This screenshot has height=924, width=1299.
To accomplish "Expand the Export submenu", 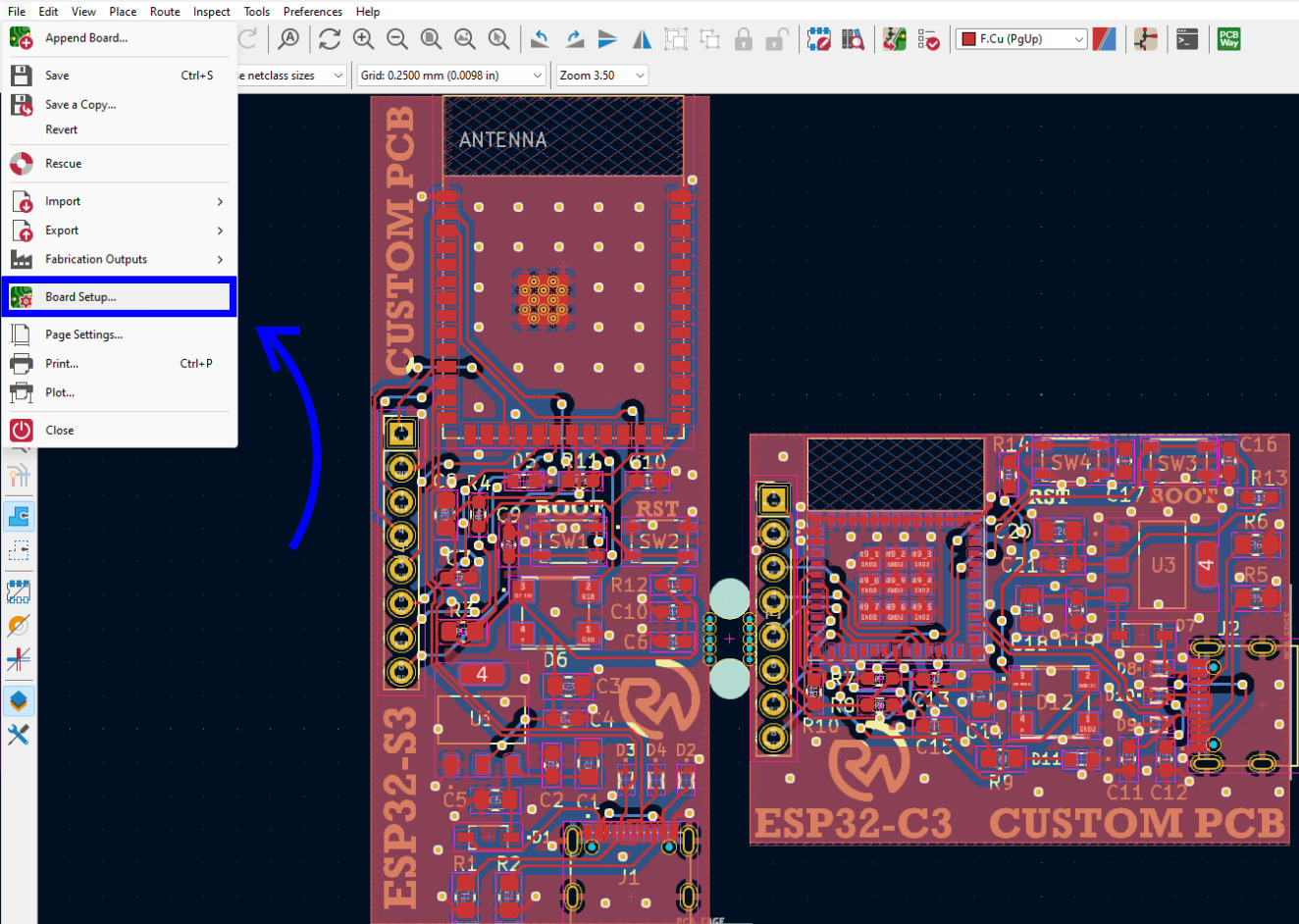I will [x=120, y=231].
